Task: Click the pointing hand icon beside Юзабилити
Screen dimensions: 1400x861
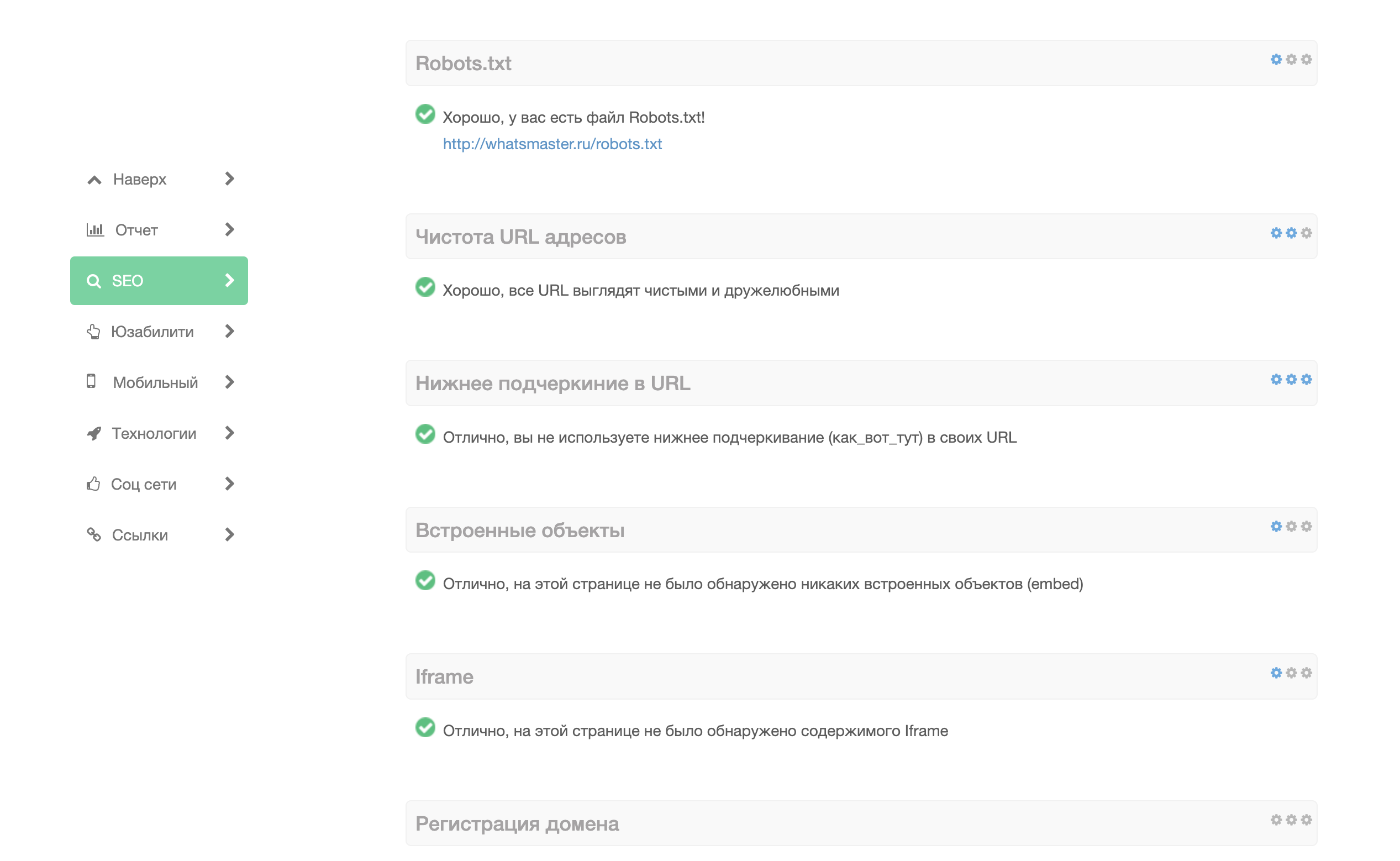Action: 93,332
